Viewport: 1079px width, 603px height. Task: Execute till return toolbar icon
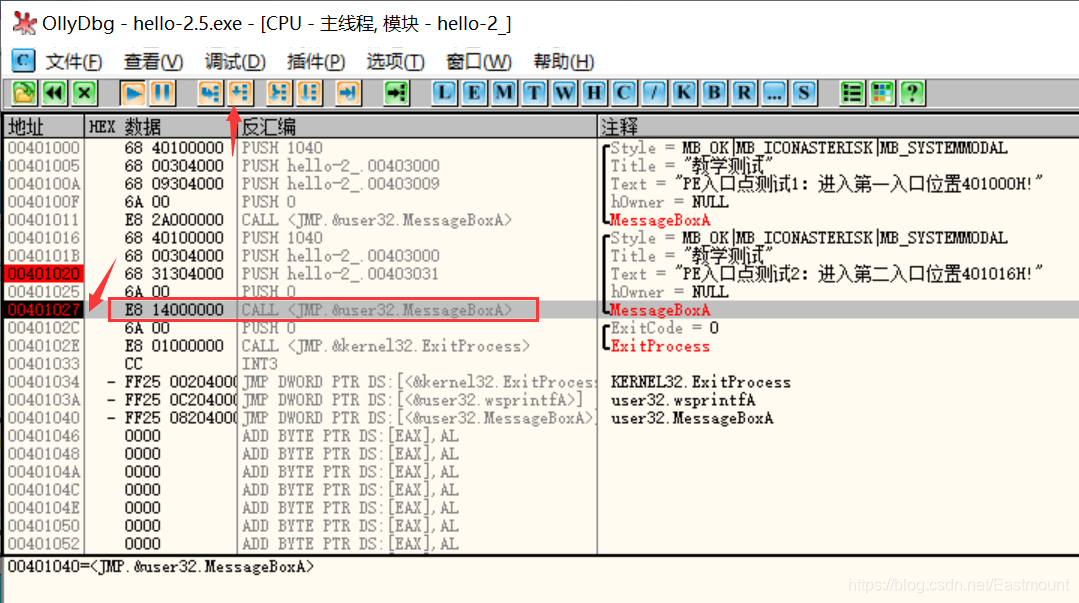(348, 93)
